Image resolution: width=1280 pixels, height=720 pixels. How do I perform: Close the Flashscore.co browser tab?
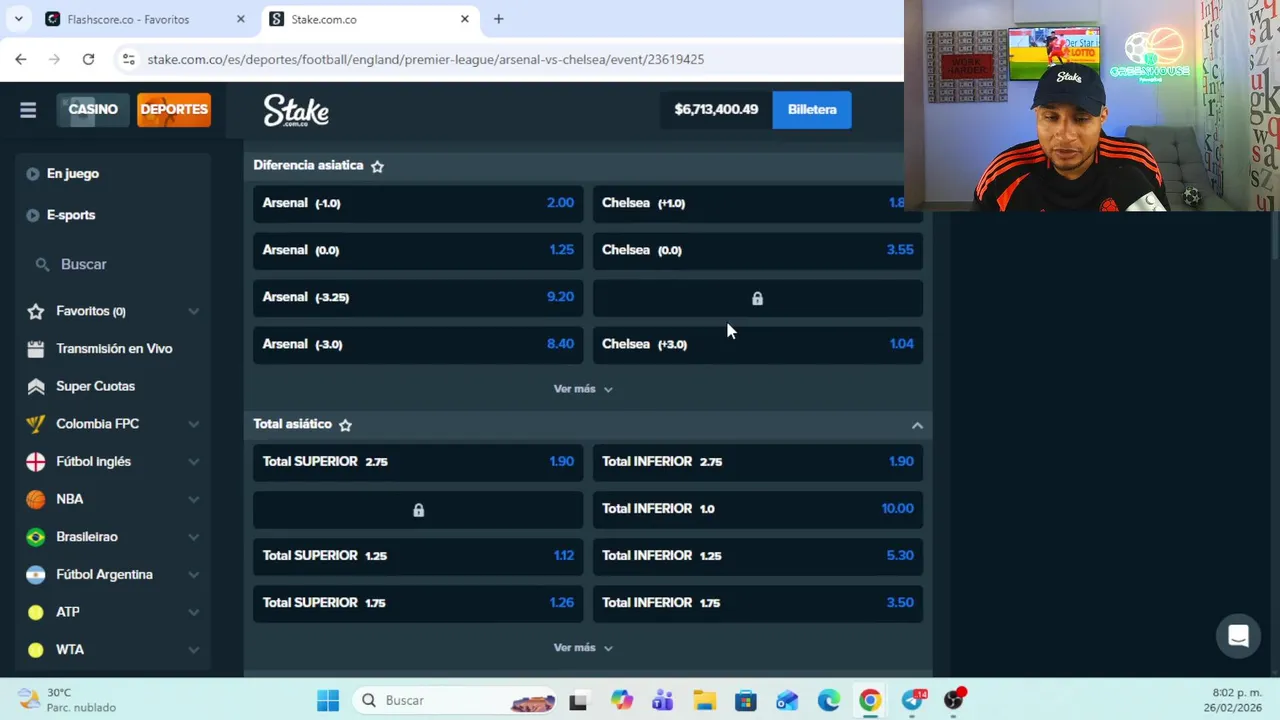[240, 19]
